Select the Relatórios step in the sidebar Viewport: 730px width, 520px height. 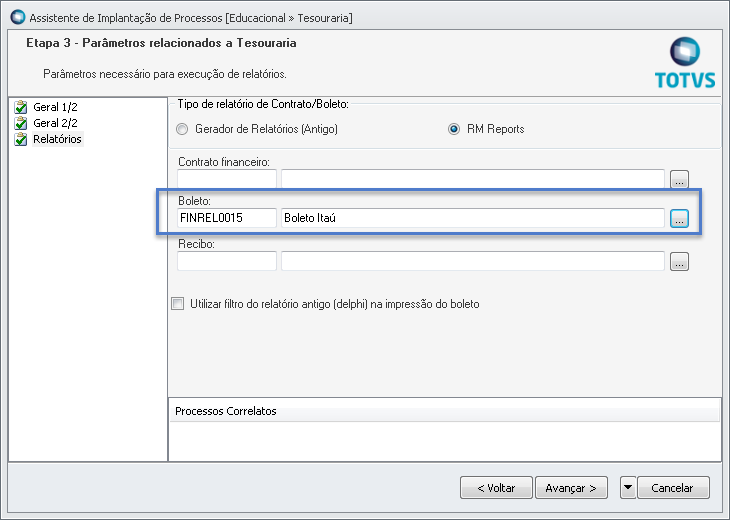coord(58,139)
